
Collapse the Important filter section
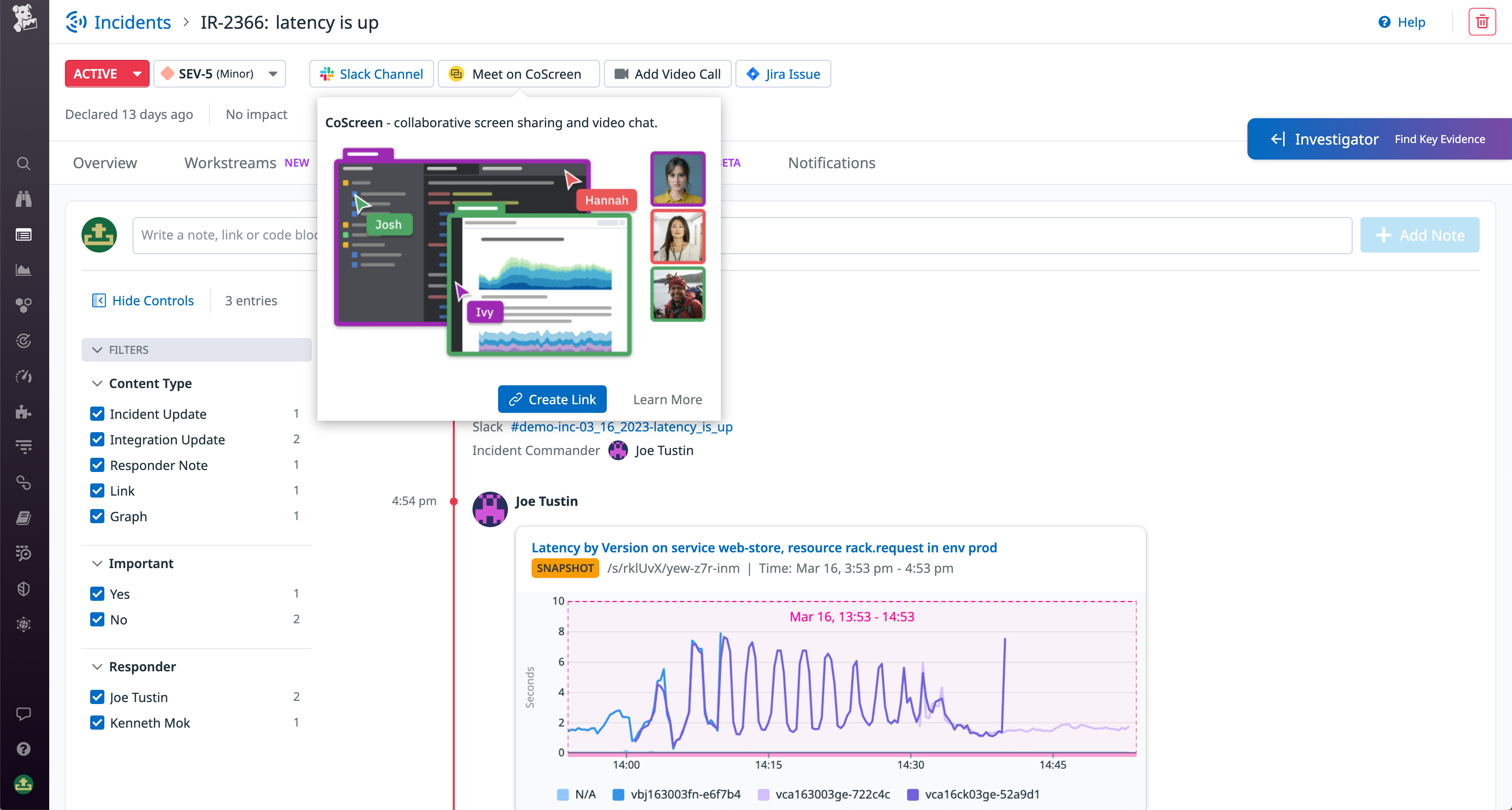[x=97, y=563]
